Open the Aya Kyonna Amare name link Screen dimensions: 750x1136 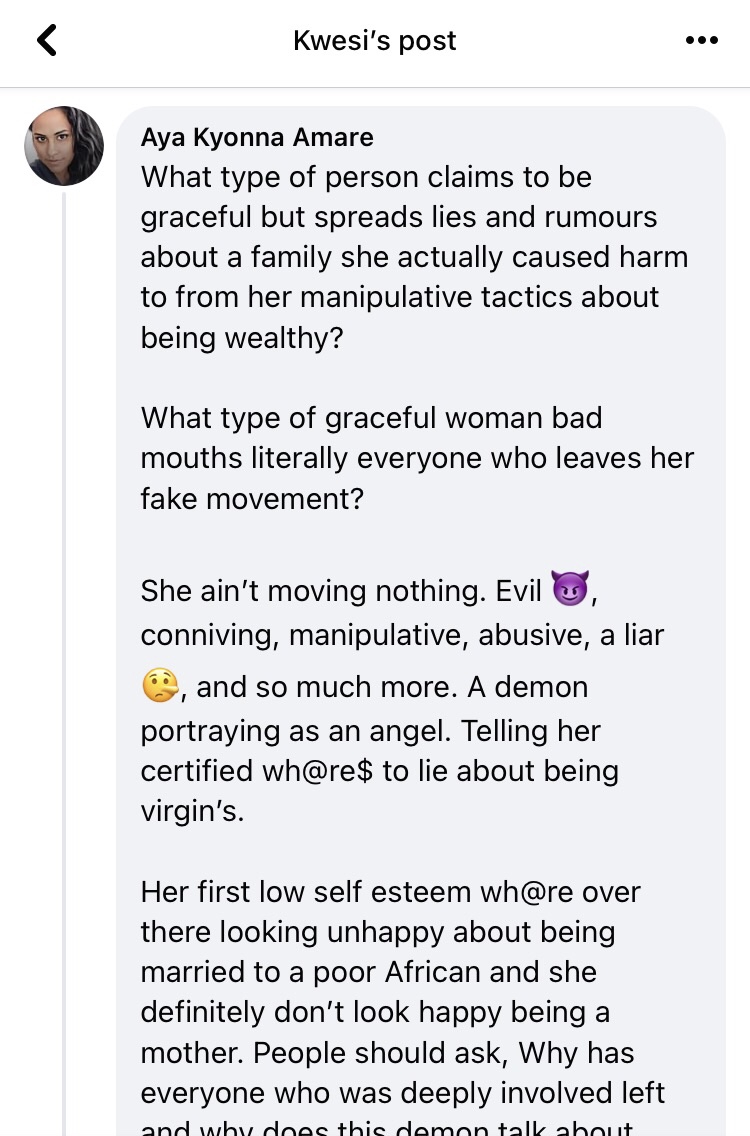[257, 137]
